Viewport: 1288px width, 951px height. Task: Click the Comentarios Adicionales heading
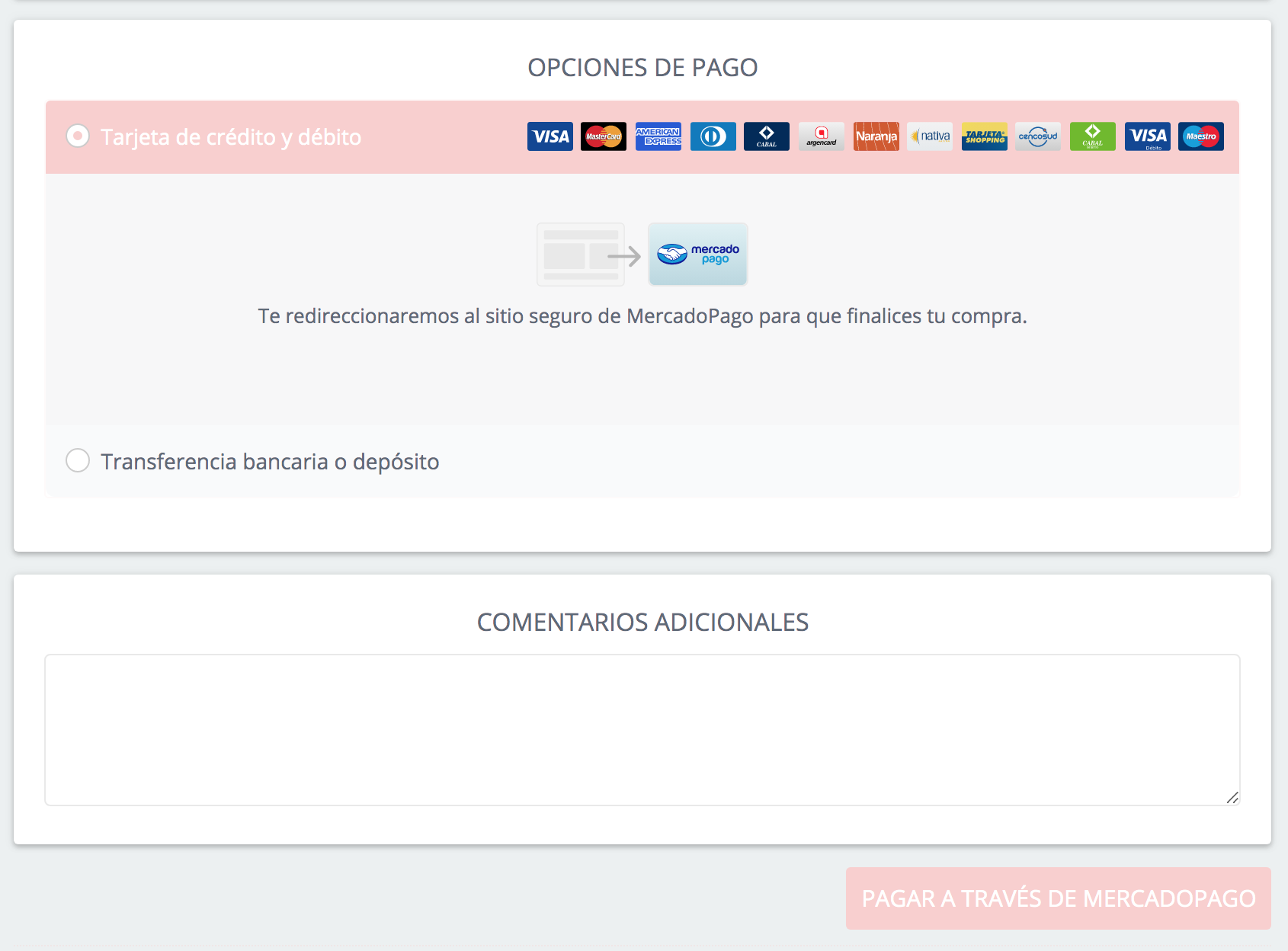tap(642, 622)
